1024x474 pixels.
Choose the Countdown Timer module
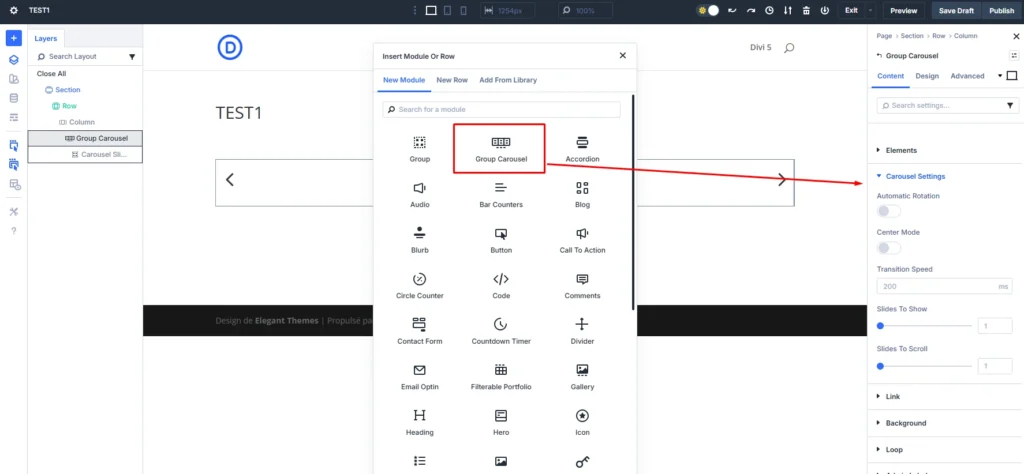pos(500,330)
